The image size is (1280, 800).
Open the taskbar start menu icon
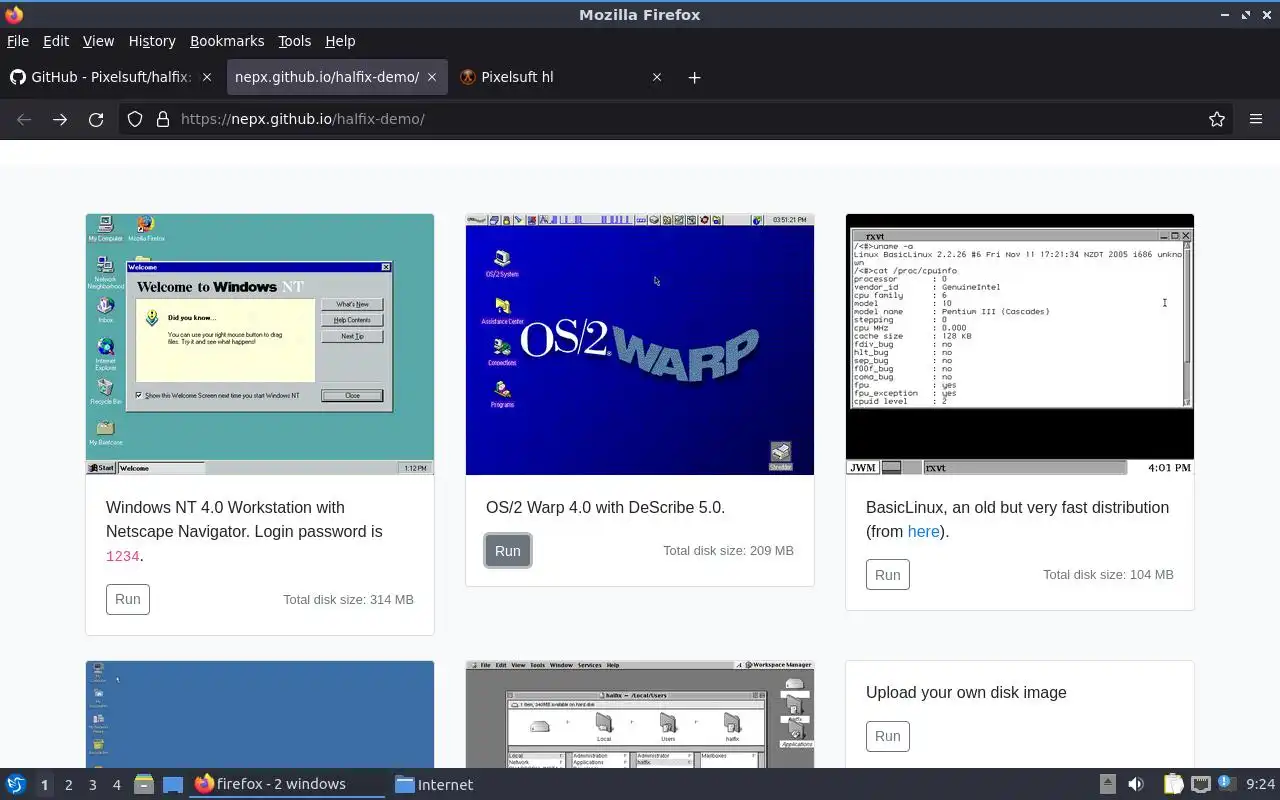(16, 784)
